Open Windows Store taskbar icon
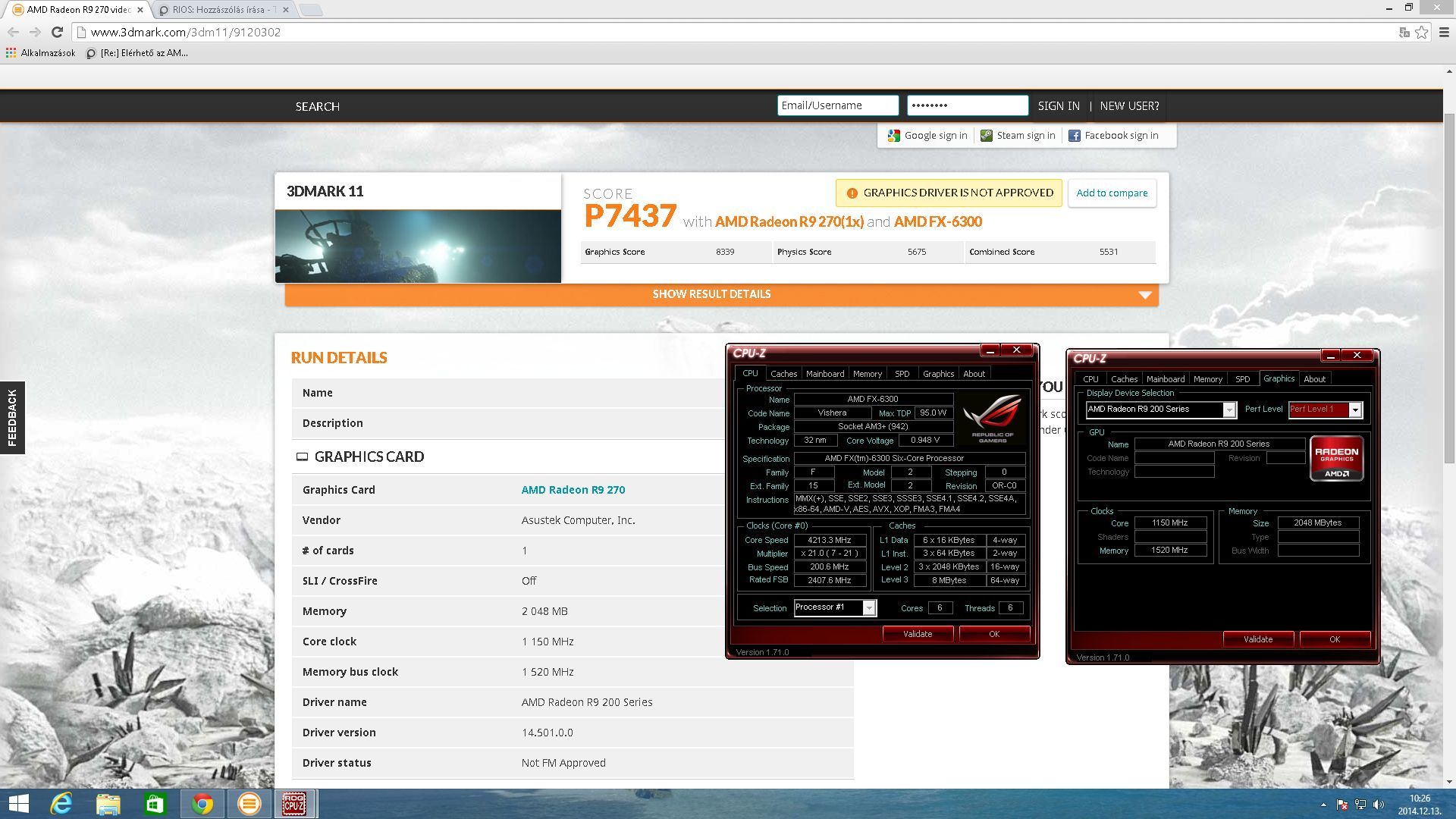The image size is (1456, 819). point(155,804)
